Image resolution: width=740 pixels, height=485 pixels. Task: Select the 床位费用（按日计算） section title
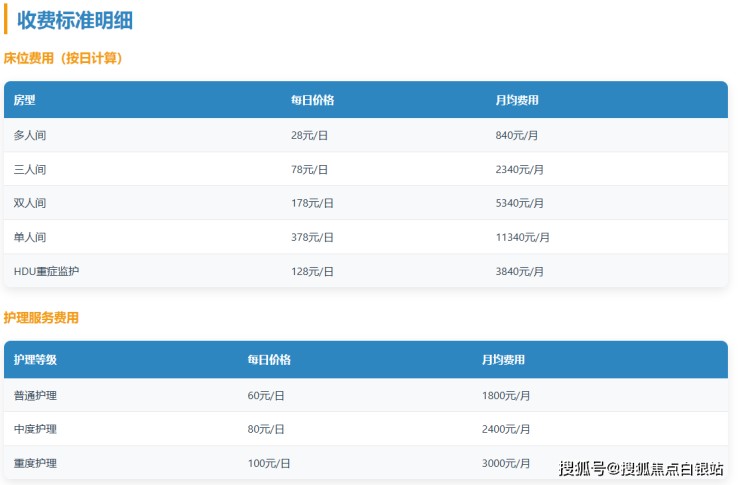pyautogui.click(x=64, y=58)
